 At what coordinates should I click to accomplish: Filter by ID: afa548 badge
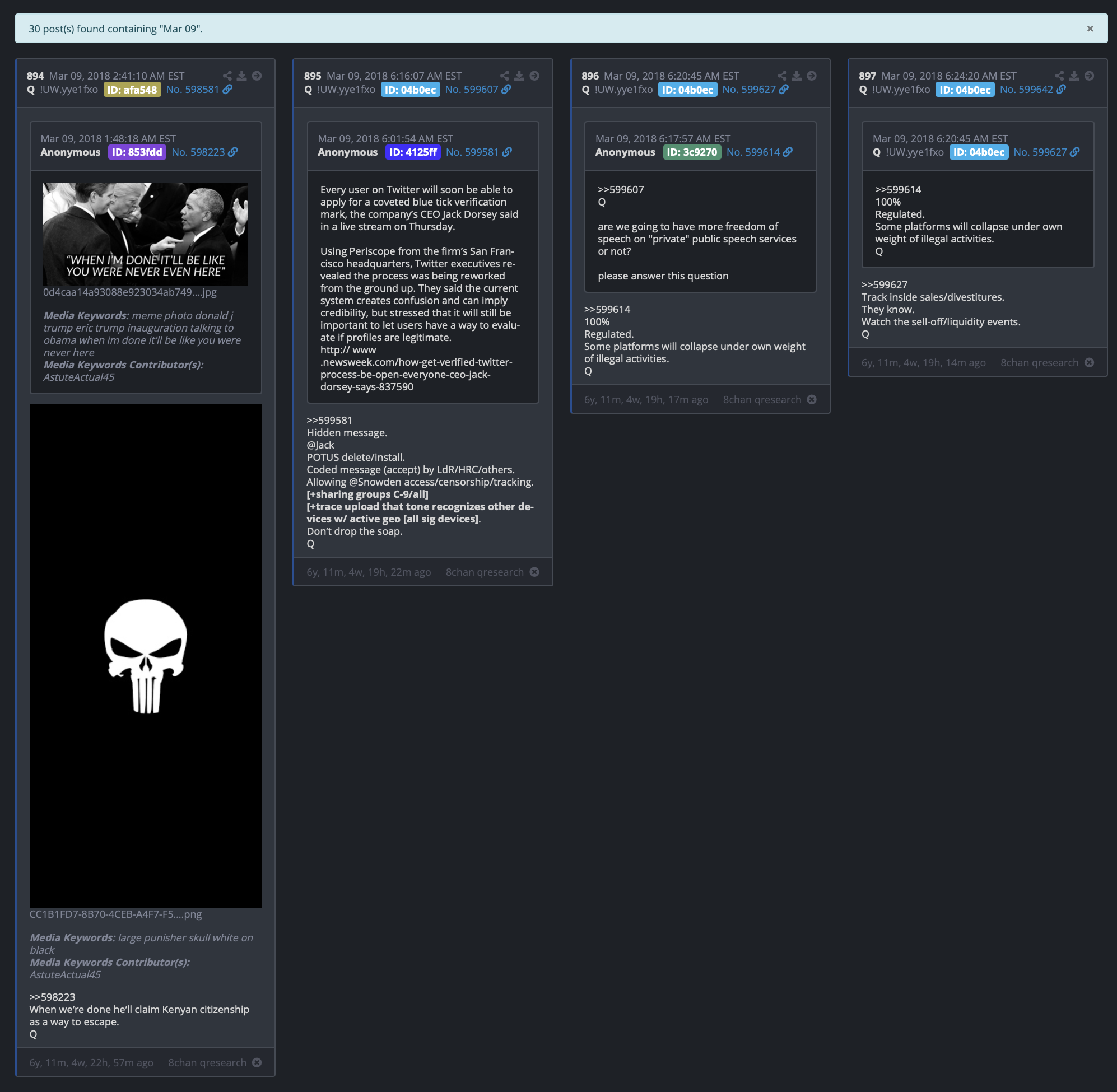pos(132,90)
